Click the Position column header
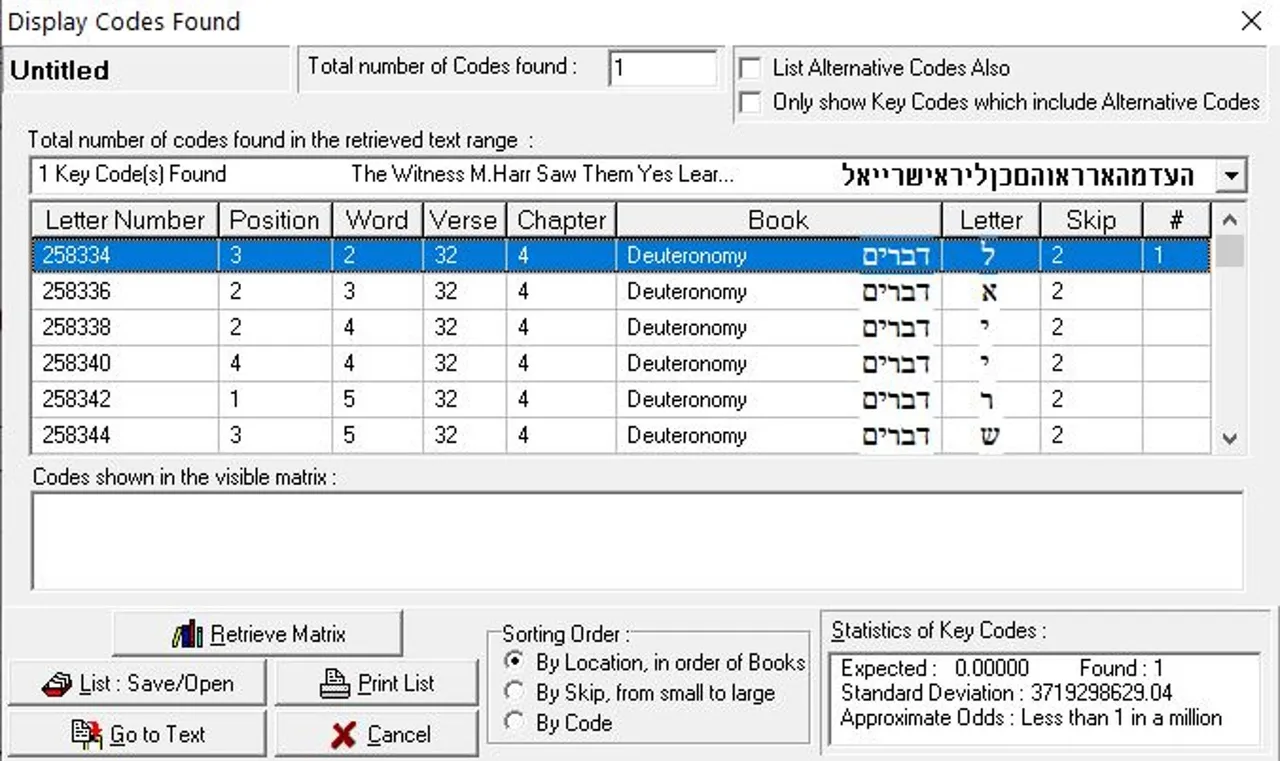The image size is (1280, 761). pyautogui.click(x=275, y=220)
